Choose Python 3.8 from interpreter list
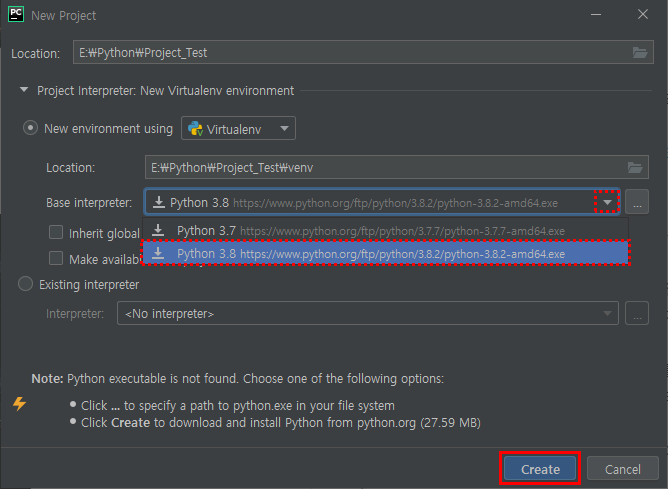Viewport: 668px width, 489px height. coord(386,253)
